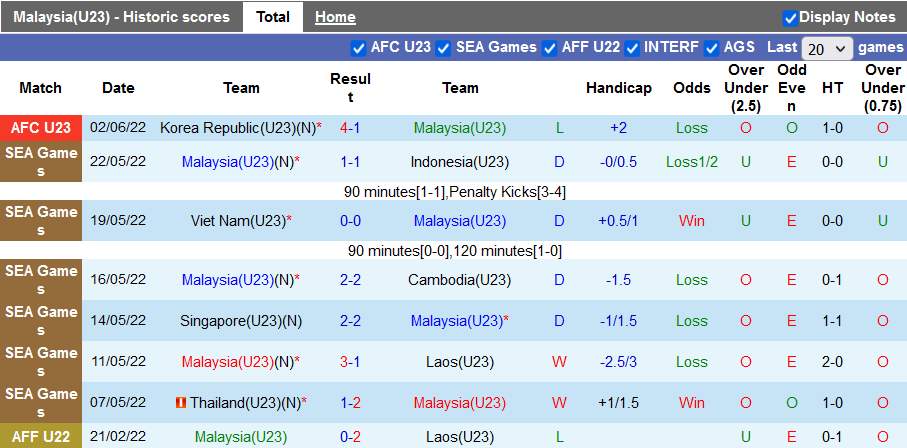The height and width of the screenshot is (448, 907).
Task: Open the 3-1 result against Laos(U23)
Action: pyautogui.click(x=350, y=362)
